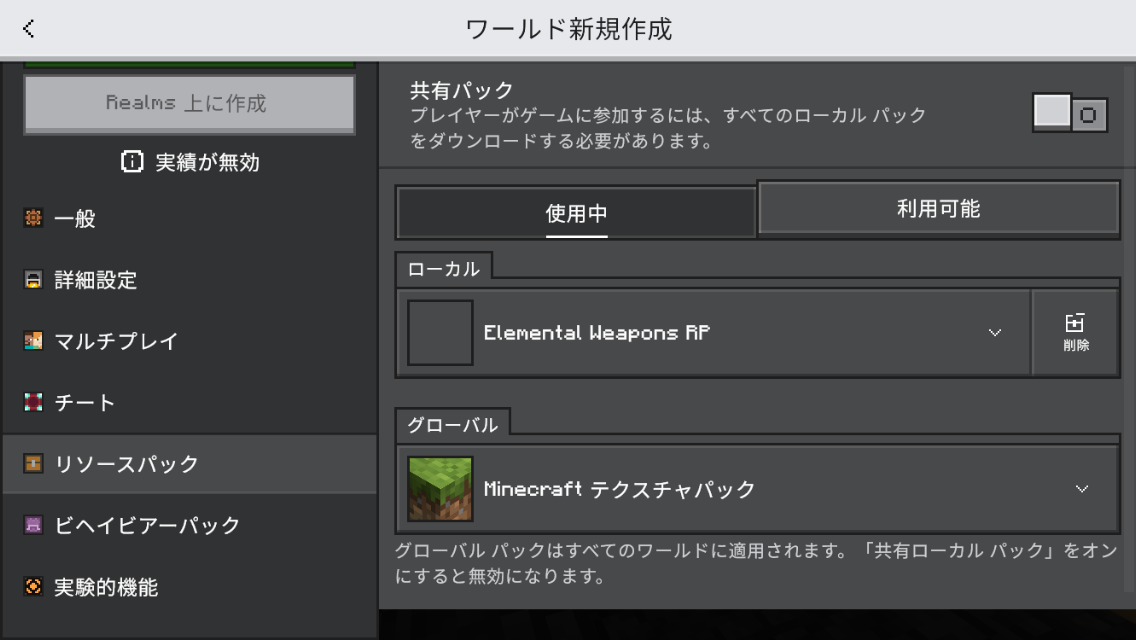
Task: Click the ビヘイビアーパック icon
Action: [x=33, y=525]
